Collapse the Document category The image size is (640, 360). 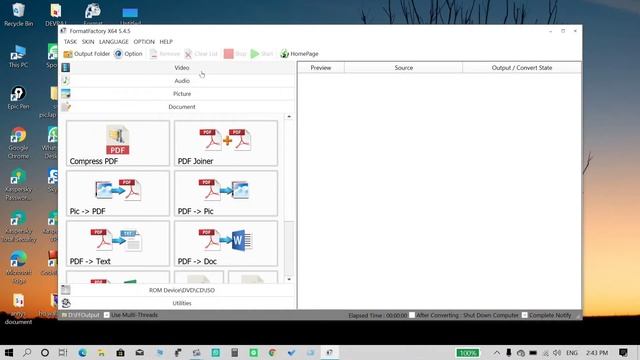178,107
